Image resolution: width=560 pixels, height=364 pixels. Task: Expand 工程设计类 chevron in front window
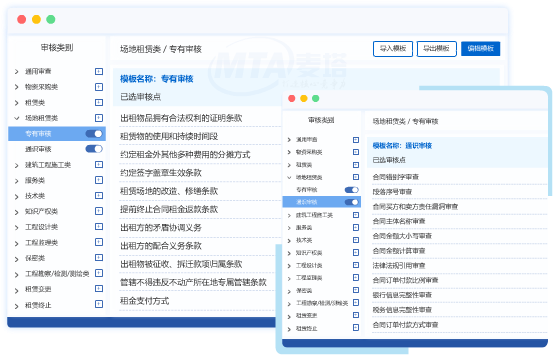tap(289, 266)
